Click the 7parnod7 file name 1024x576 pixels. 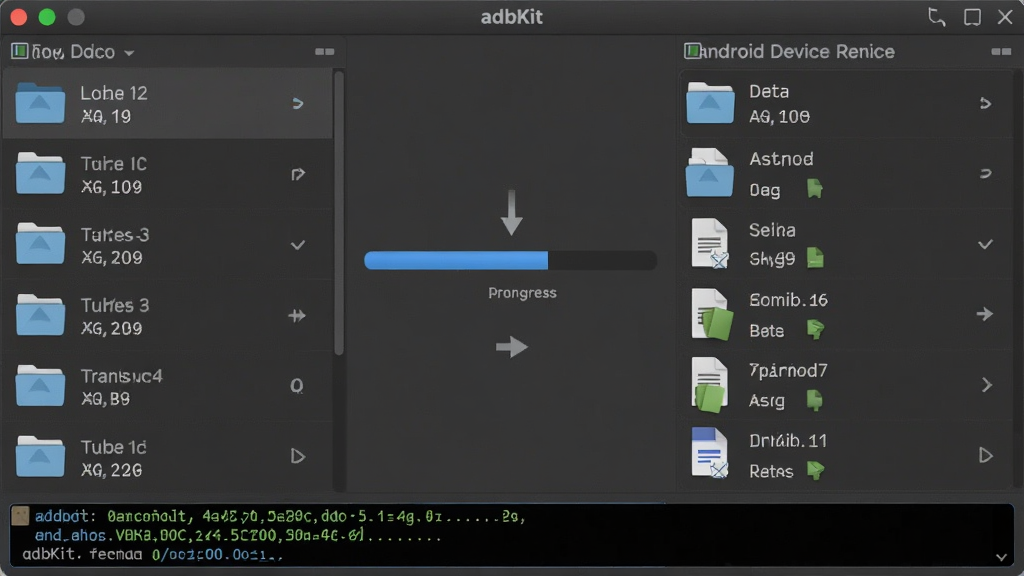pyautogui.click(x=788, y=370)
